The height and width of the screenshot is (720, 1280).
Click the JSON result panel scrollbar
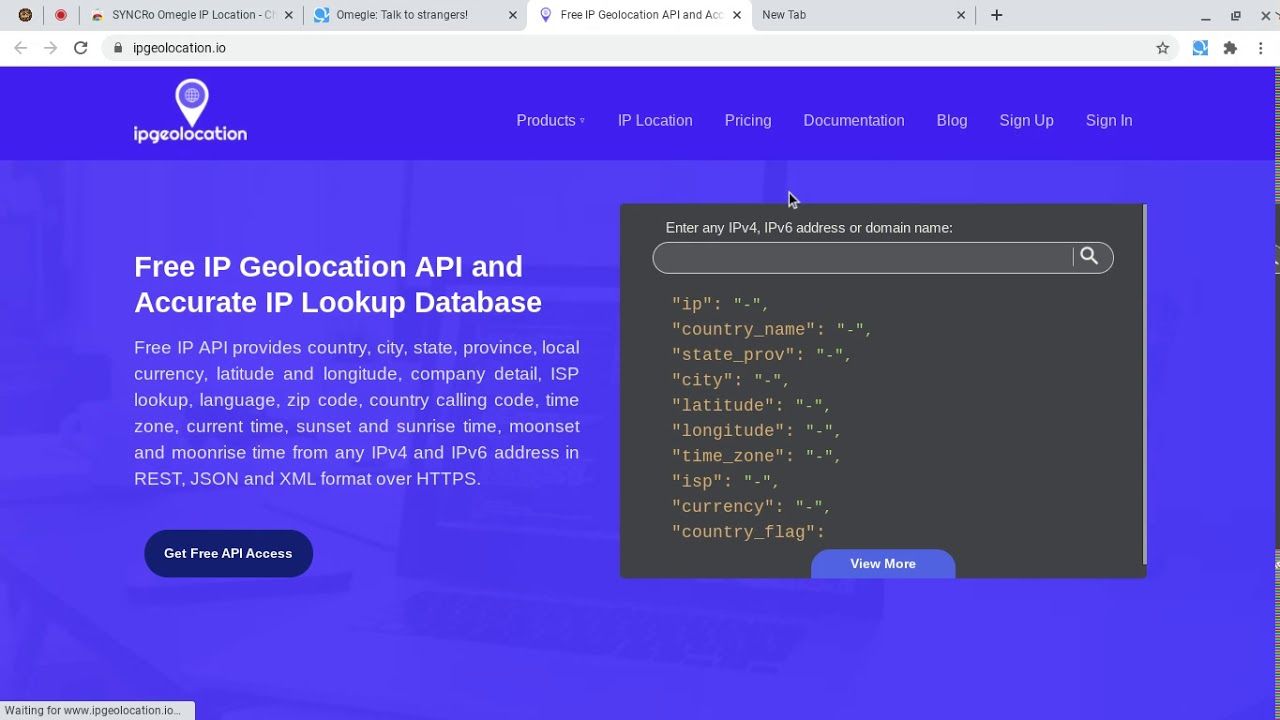pos(1144,385)
